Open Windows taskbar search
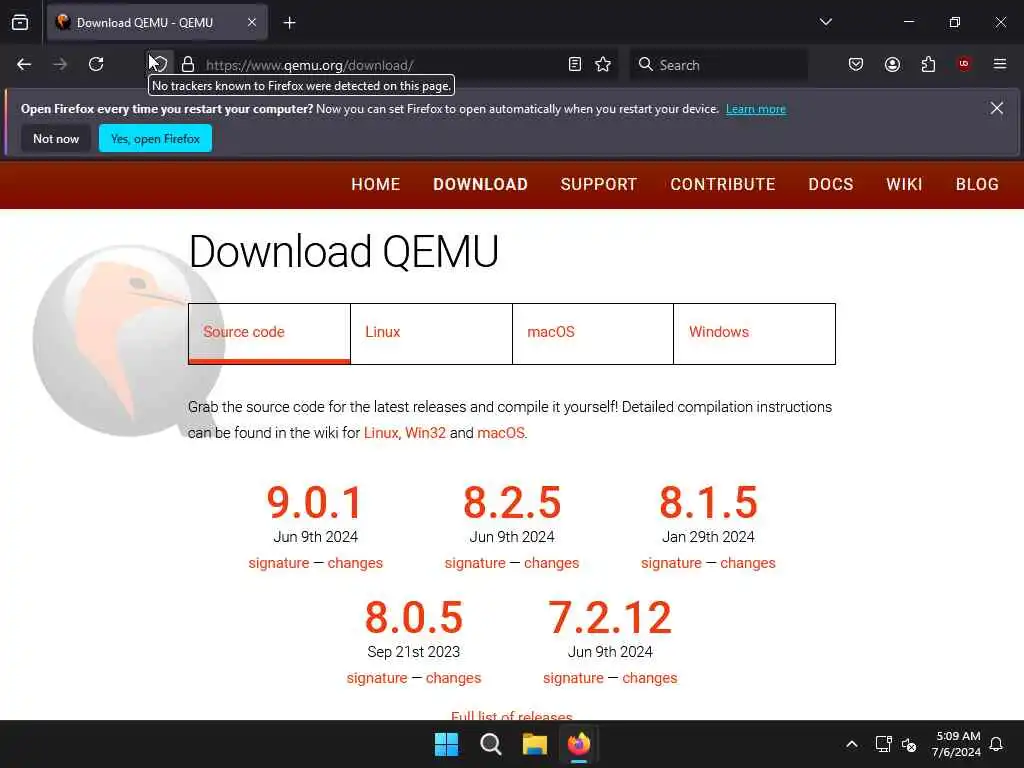 click(x=490, y=744)
